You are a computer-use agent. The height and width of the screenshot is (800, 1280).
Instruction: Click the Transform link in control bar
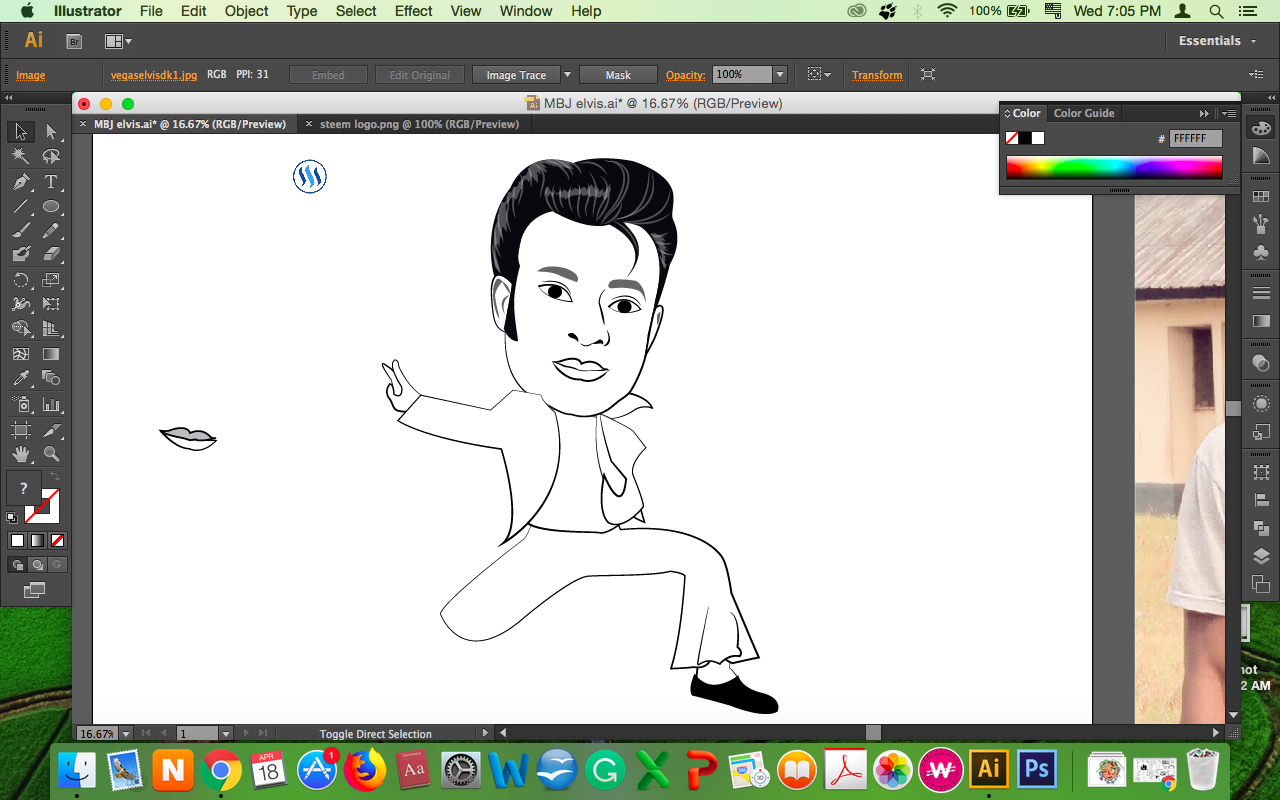(877, 75)
